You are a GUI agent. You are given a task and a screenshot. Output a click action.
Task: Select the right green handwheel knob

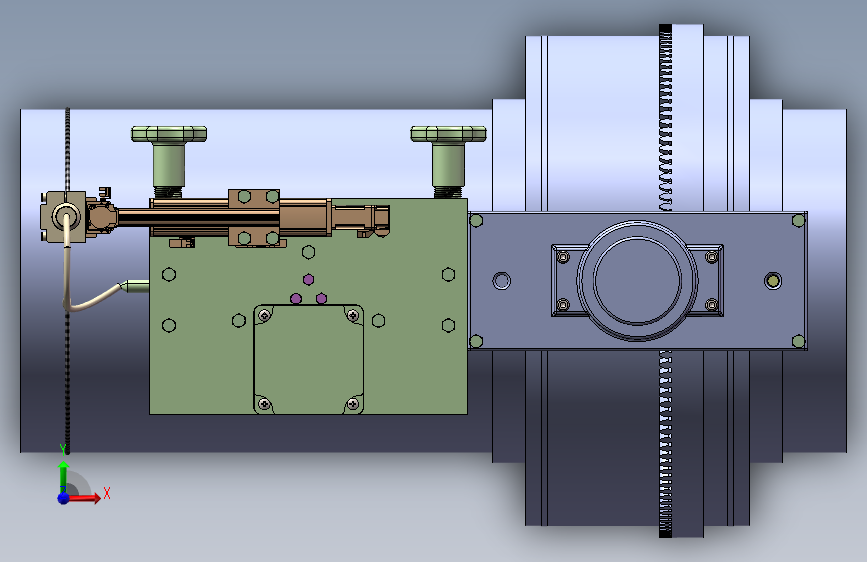(x=448, y=134)
